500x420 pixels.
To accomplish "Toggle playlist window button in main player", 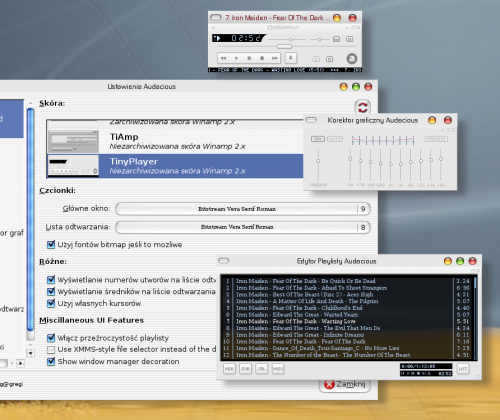I will tap(349, 39).
